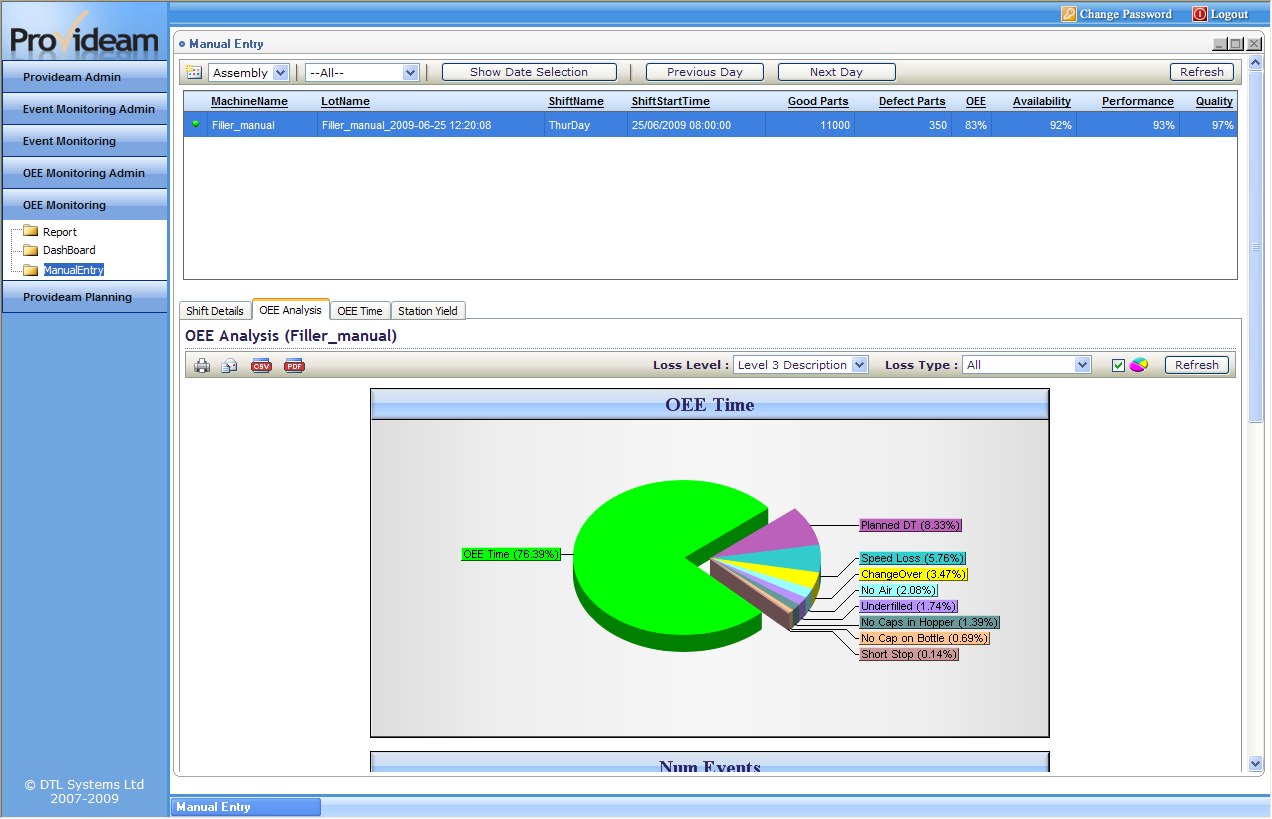
Task: Click the OEE Time (76.39%) label
Action: coord(511,554)
